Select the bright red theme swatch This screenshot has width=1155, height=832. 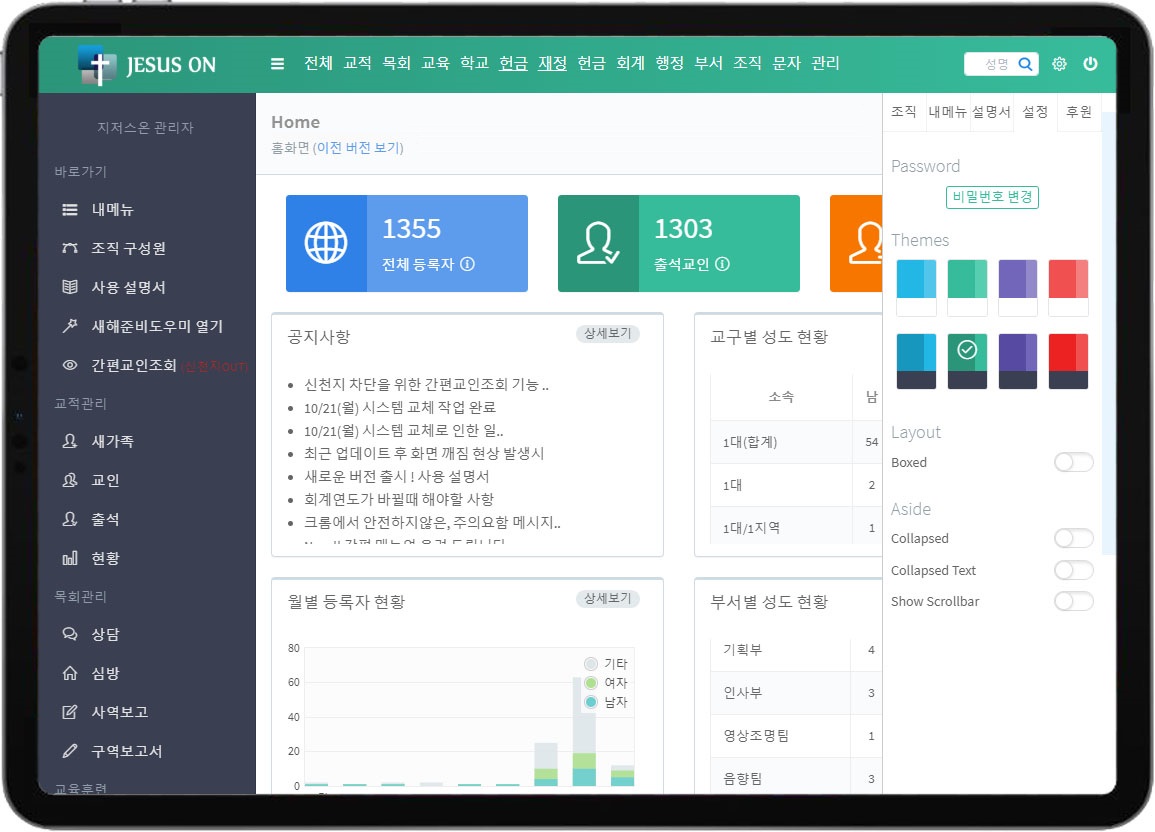point(1068,361)
